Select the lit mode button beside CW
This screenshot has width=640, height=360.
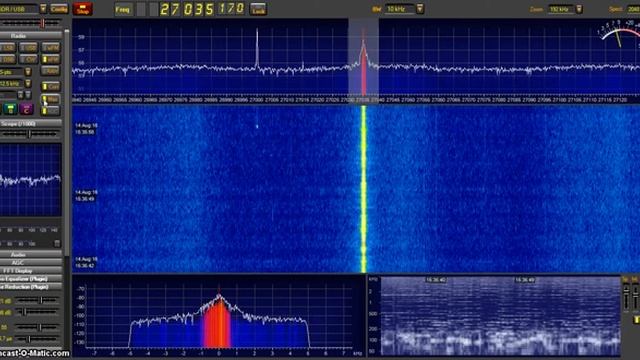[x=51, y=60]
